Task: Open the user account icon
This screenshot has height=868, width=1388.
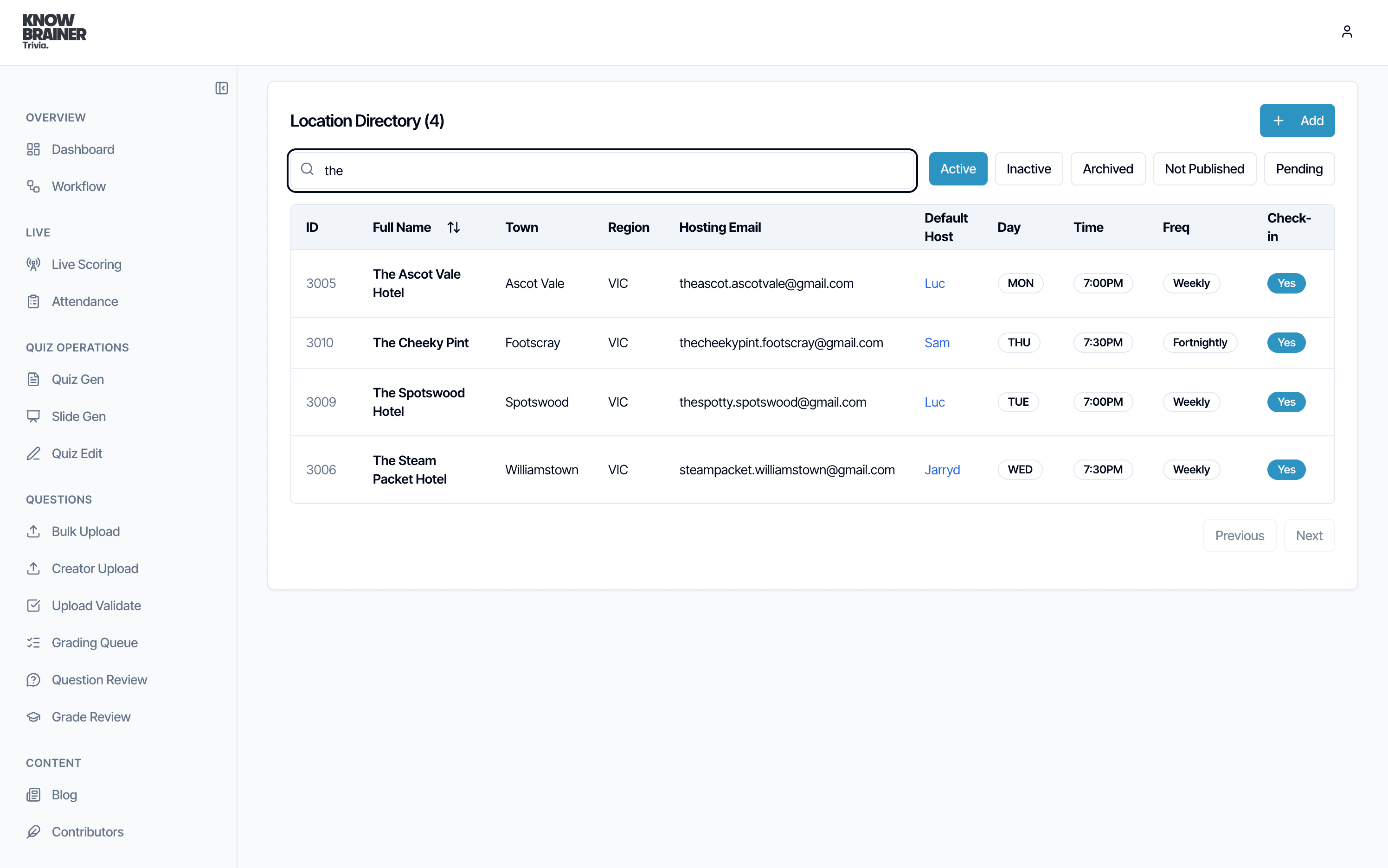Action: 1347,32
